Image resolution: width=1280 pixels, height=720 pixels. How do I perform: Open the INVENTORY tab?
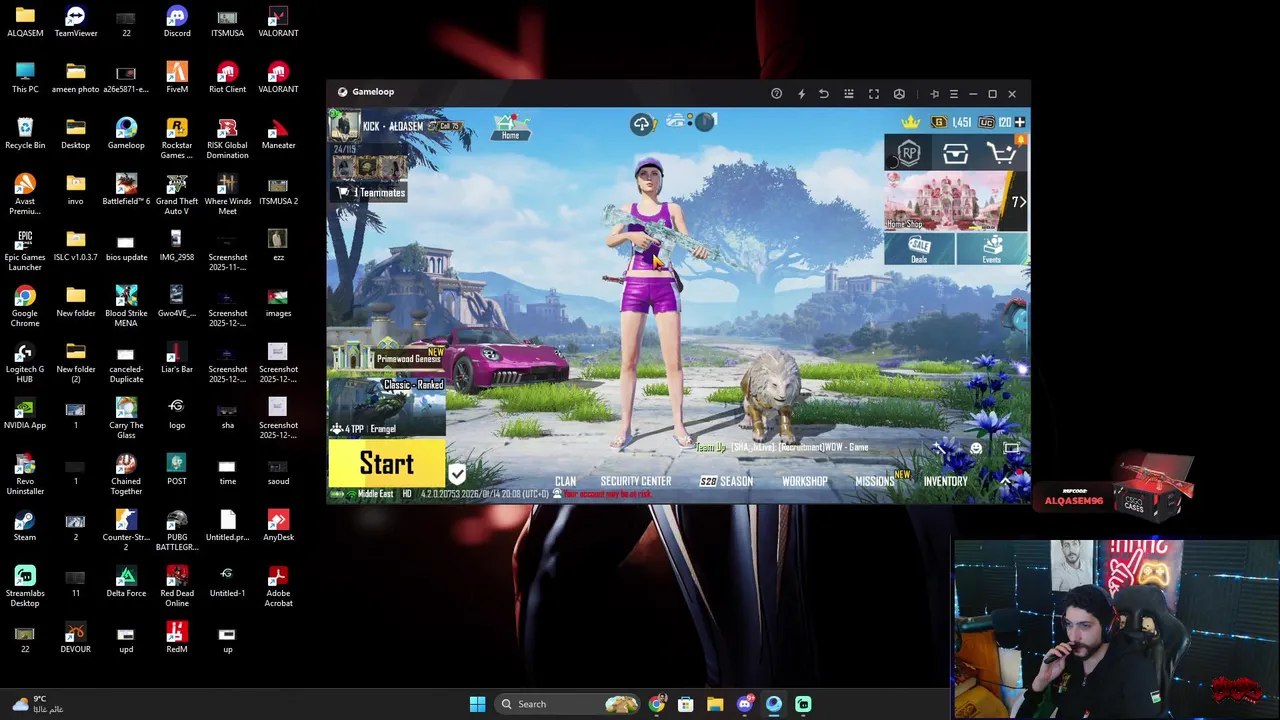tap(945, 481)
